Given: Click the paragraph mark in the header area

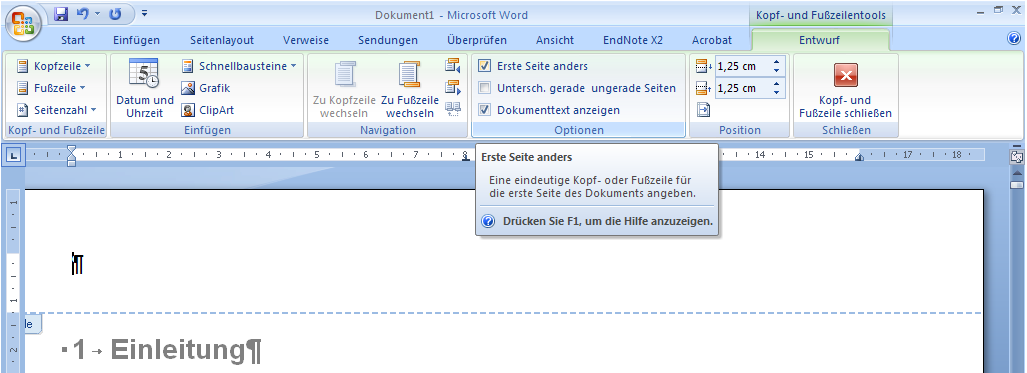Looking at the screenshot, I should point(78,264).
